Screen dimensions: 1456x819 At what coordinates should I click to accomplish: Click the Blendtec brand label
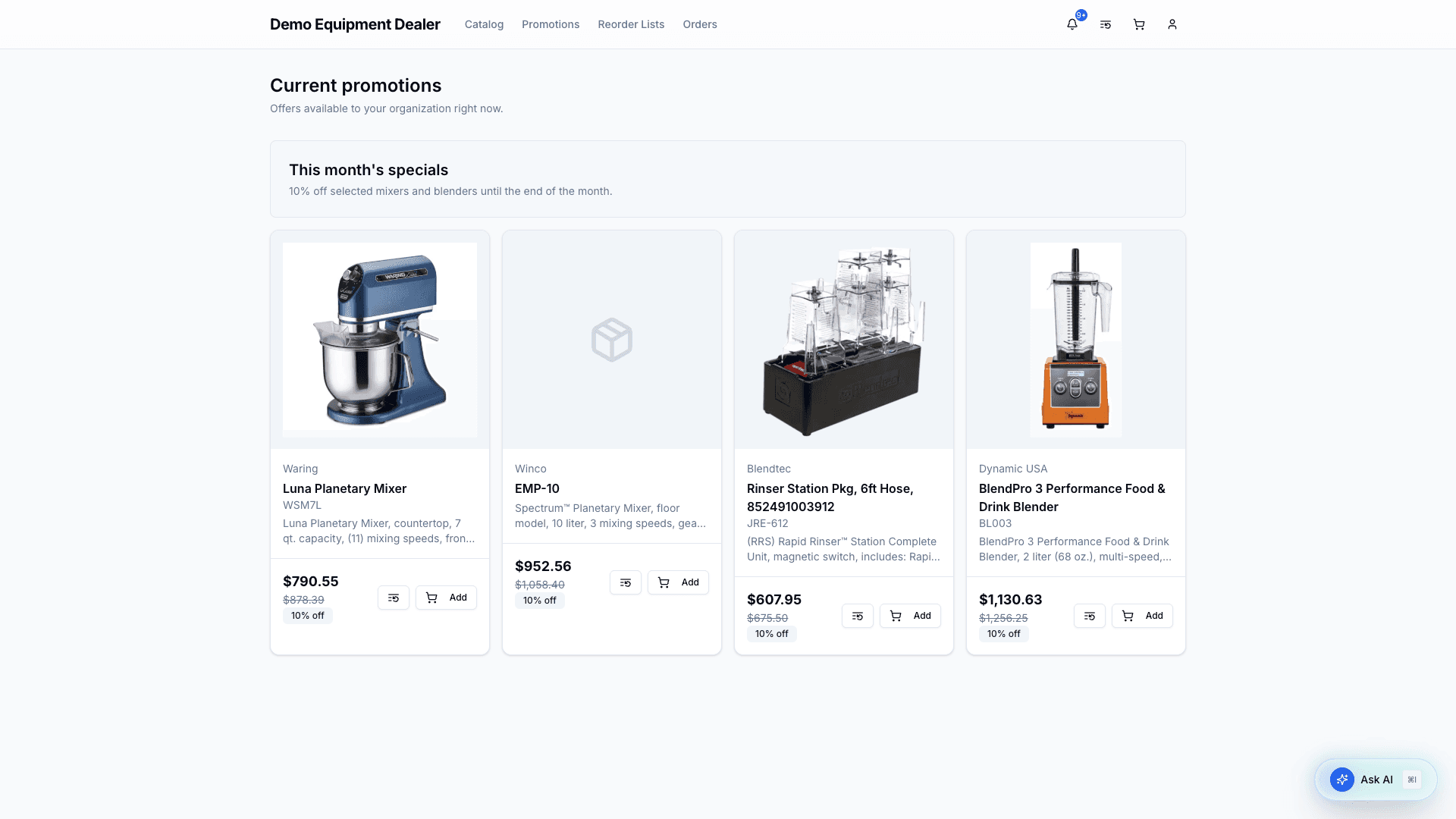[769, 469]
